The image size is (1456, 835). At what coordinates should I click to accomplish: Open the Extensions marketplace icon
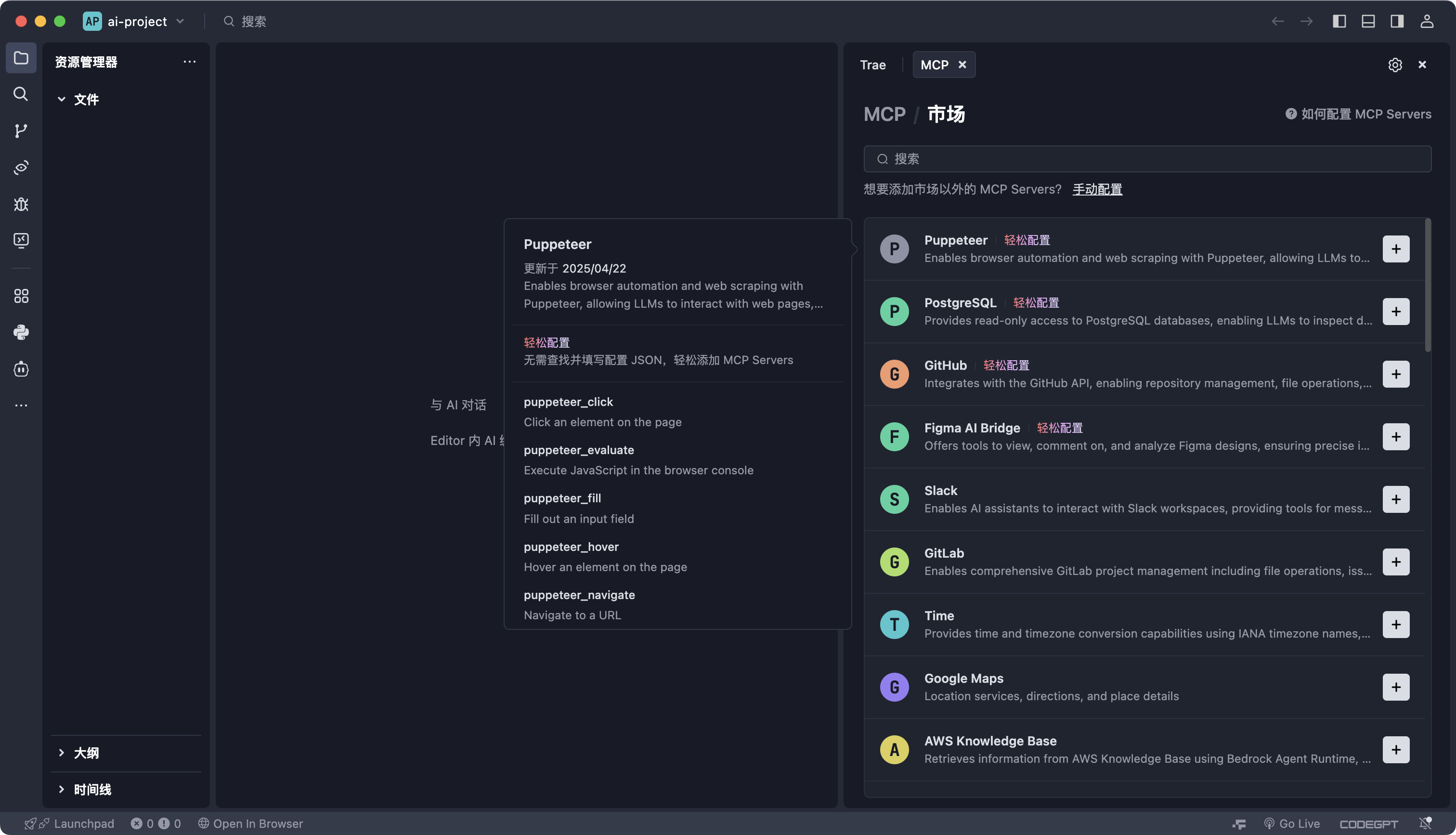click(x=21, y=296)
